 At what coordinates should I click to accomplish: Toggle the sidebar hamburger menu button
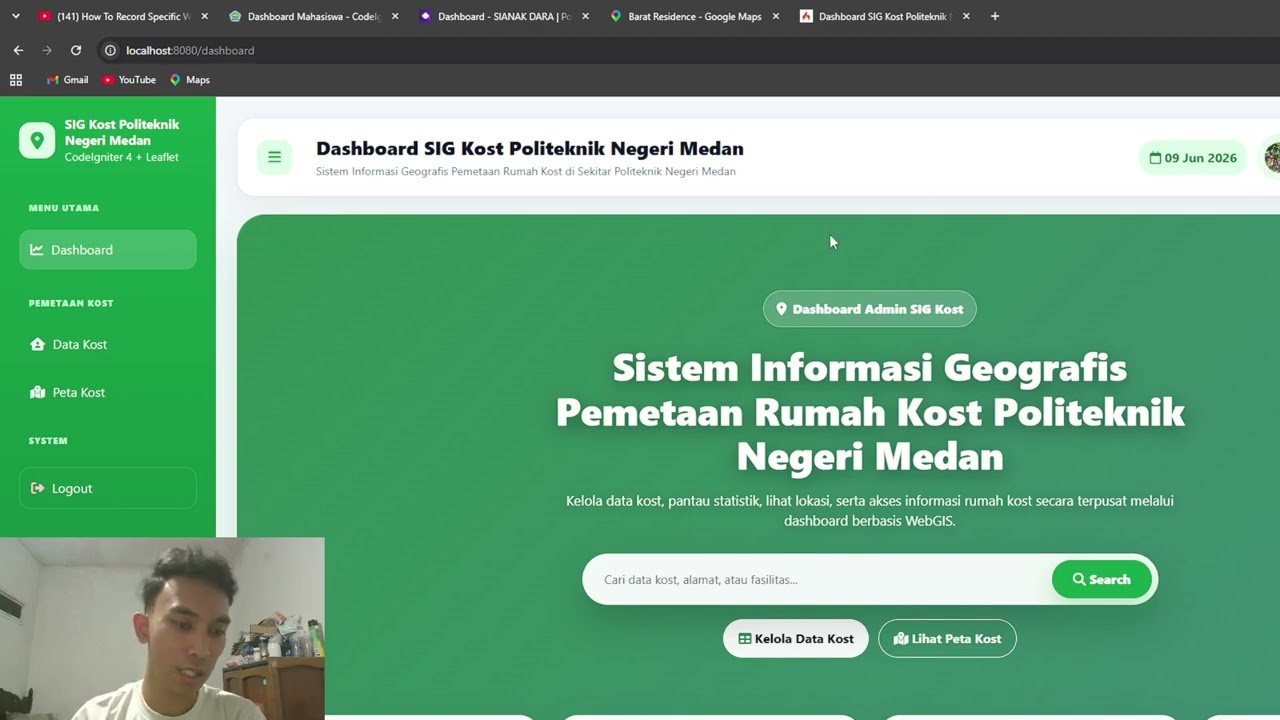(274, 157)
